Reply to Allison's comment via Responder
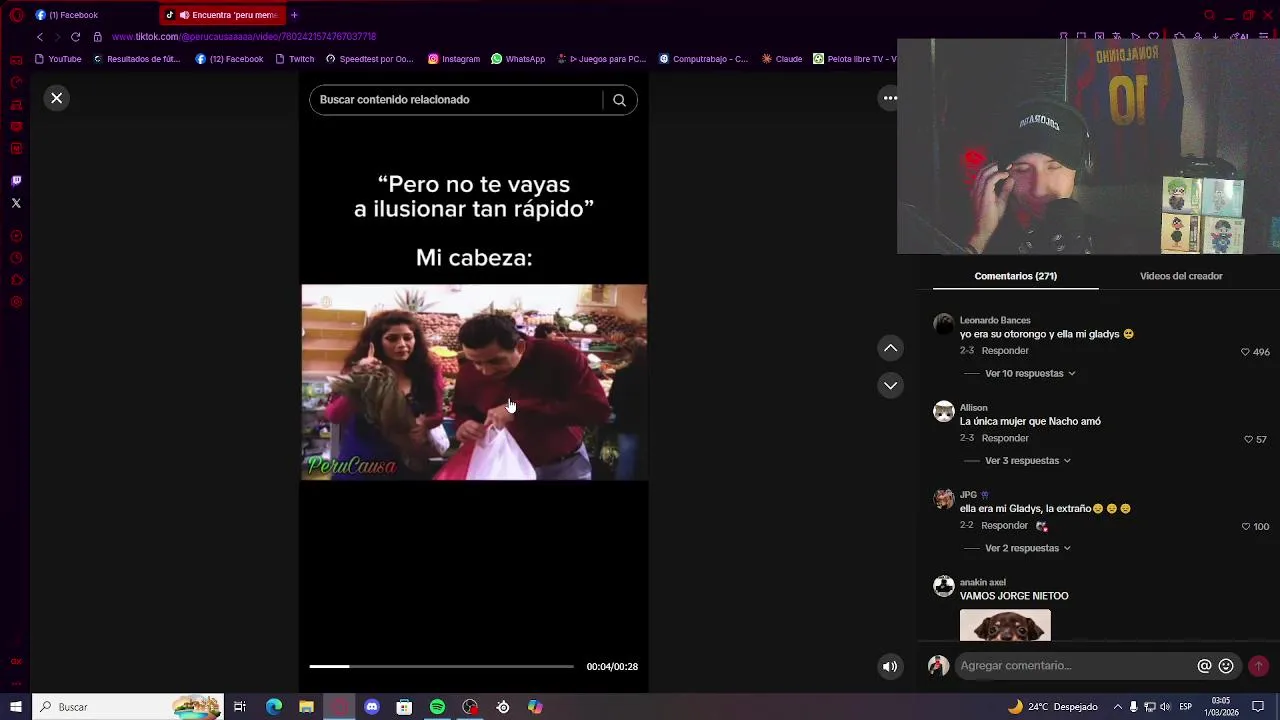 [x=1005, y=438]
